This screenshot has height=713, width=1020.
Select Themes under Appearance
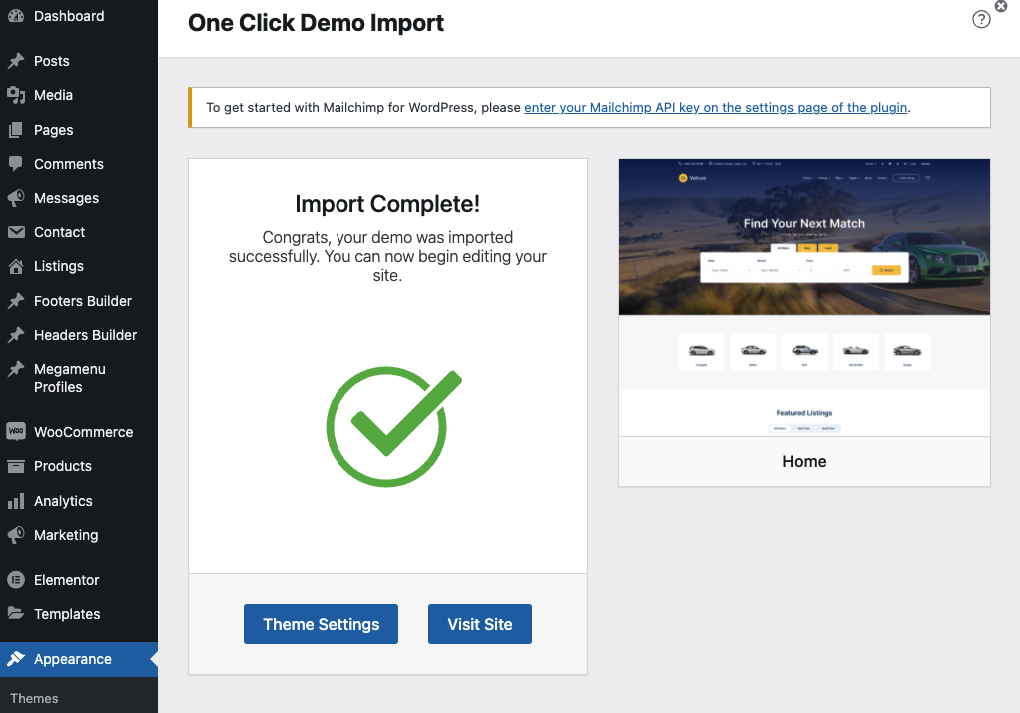[35, 698]
